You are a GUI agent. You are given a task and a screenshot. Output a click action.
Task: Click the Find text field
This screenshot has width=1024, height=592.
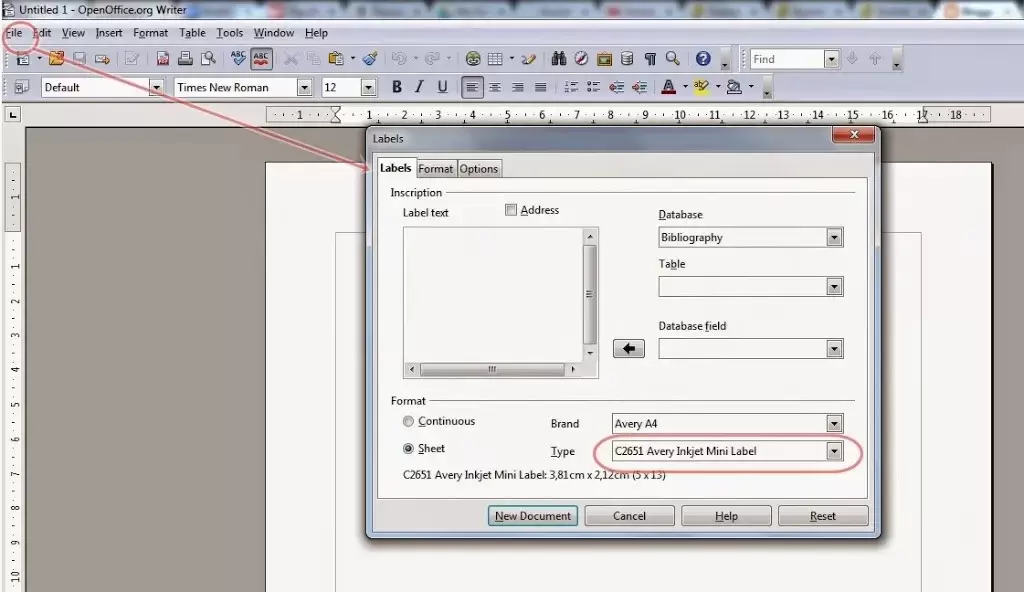787,59
